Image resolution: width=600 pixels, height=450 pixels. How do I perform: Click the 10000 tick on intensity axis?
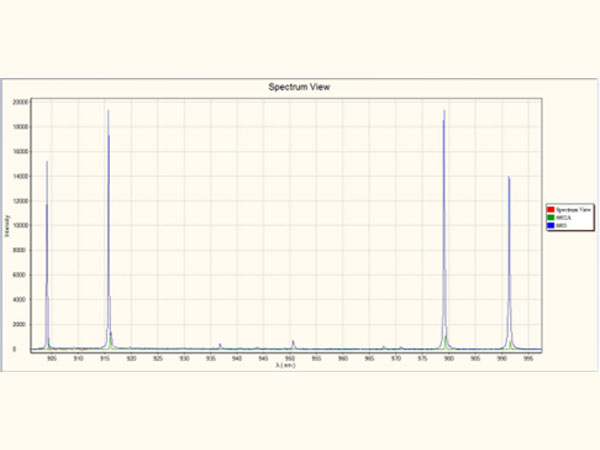tap(19, 226)
